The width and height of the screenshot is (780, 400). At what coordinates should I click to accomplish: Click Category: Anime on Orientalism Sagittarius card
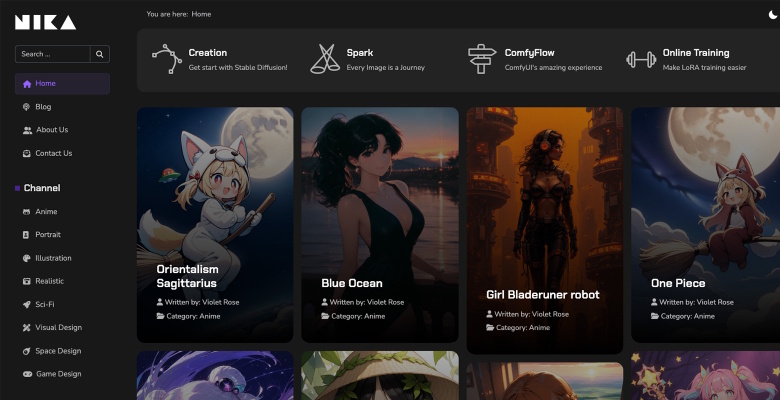pos(193,316)
